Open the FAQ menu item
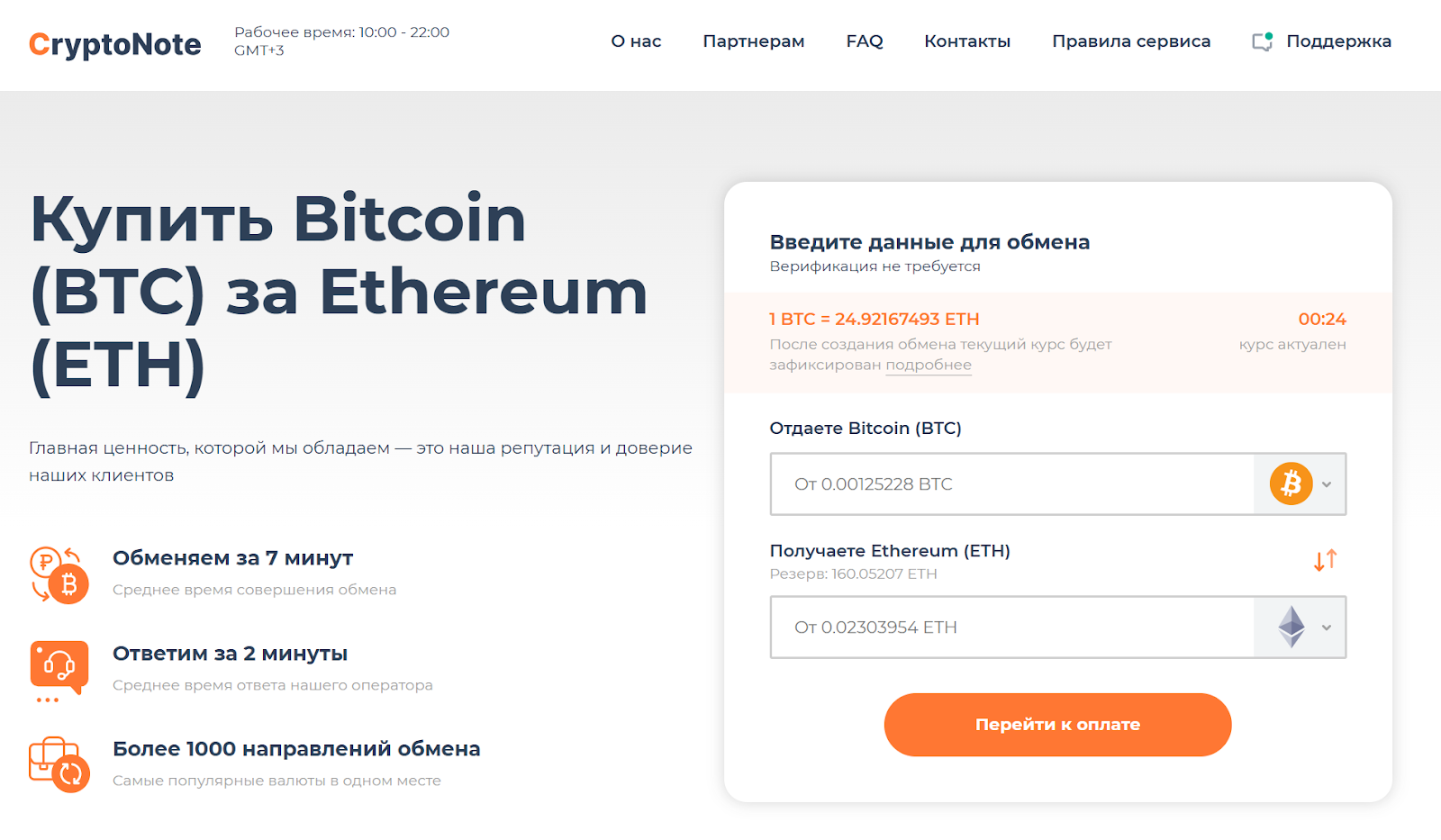Screen dimensions: 1441x840 (x=865, y=41)
